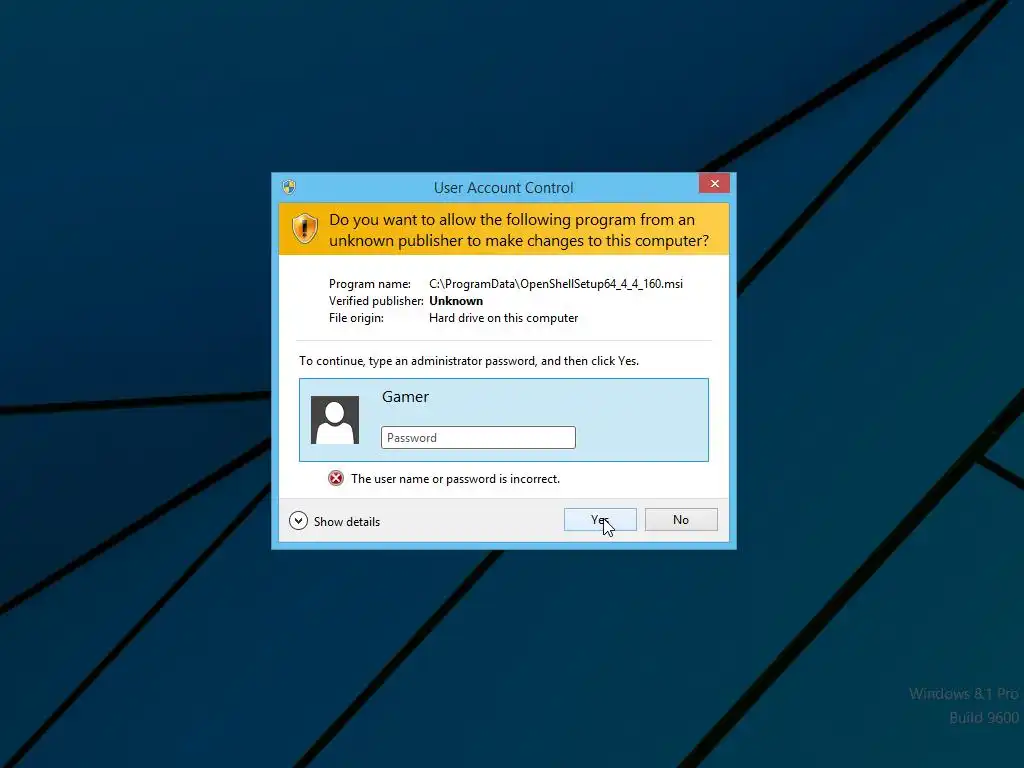Select the Gamer account name

point(405,396)
